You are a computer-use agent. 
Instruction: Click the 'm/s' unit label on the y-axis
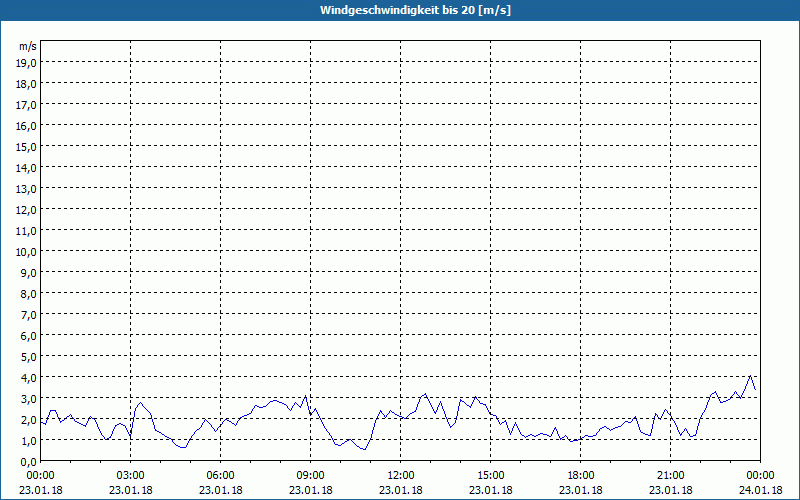point(28,46)
